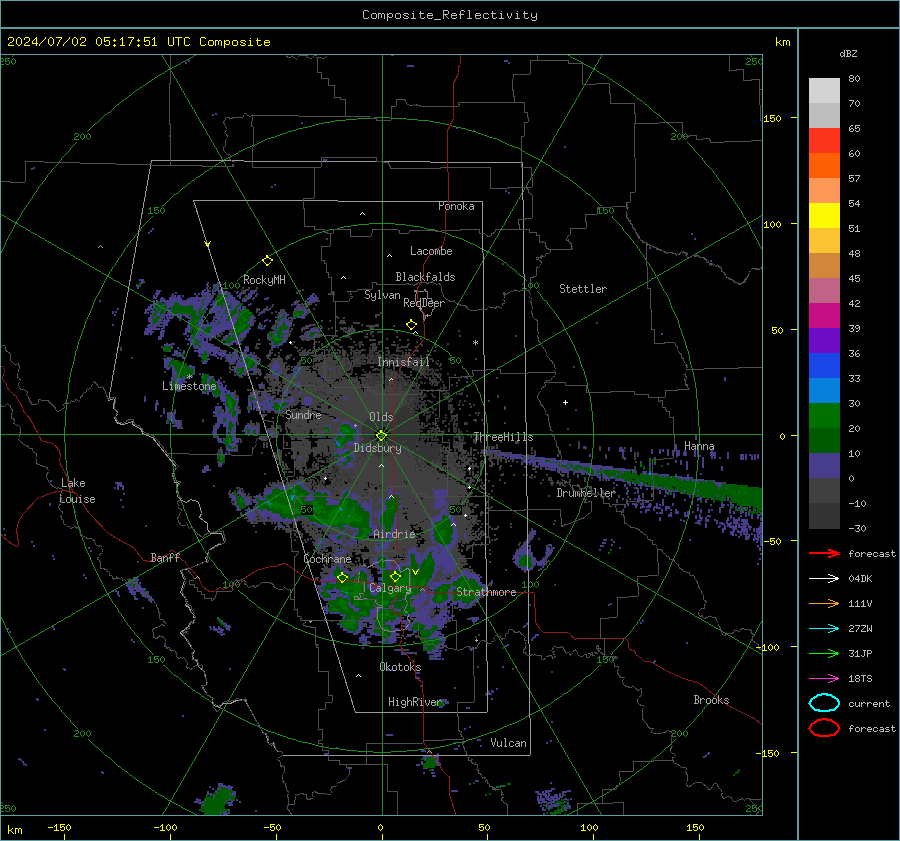Click the red forecast arrow in legend

824,553
